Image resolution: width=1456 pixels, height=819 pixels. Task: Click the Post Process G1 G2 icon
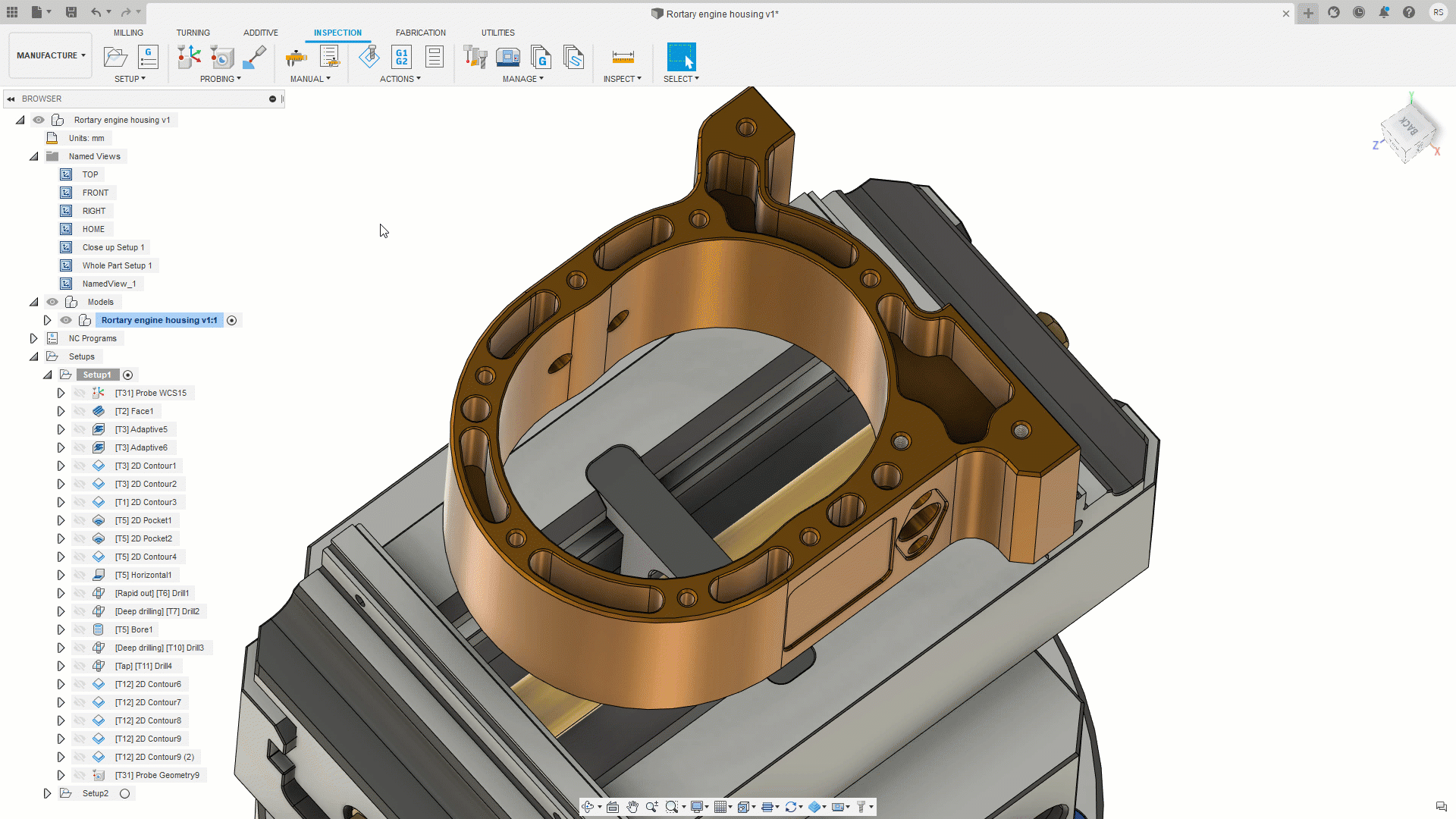401,57
